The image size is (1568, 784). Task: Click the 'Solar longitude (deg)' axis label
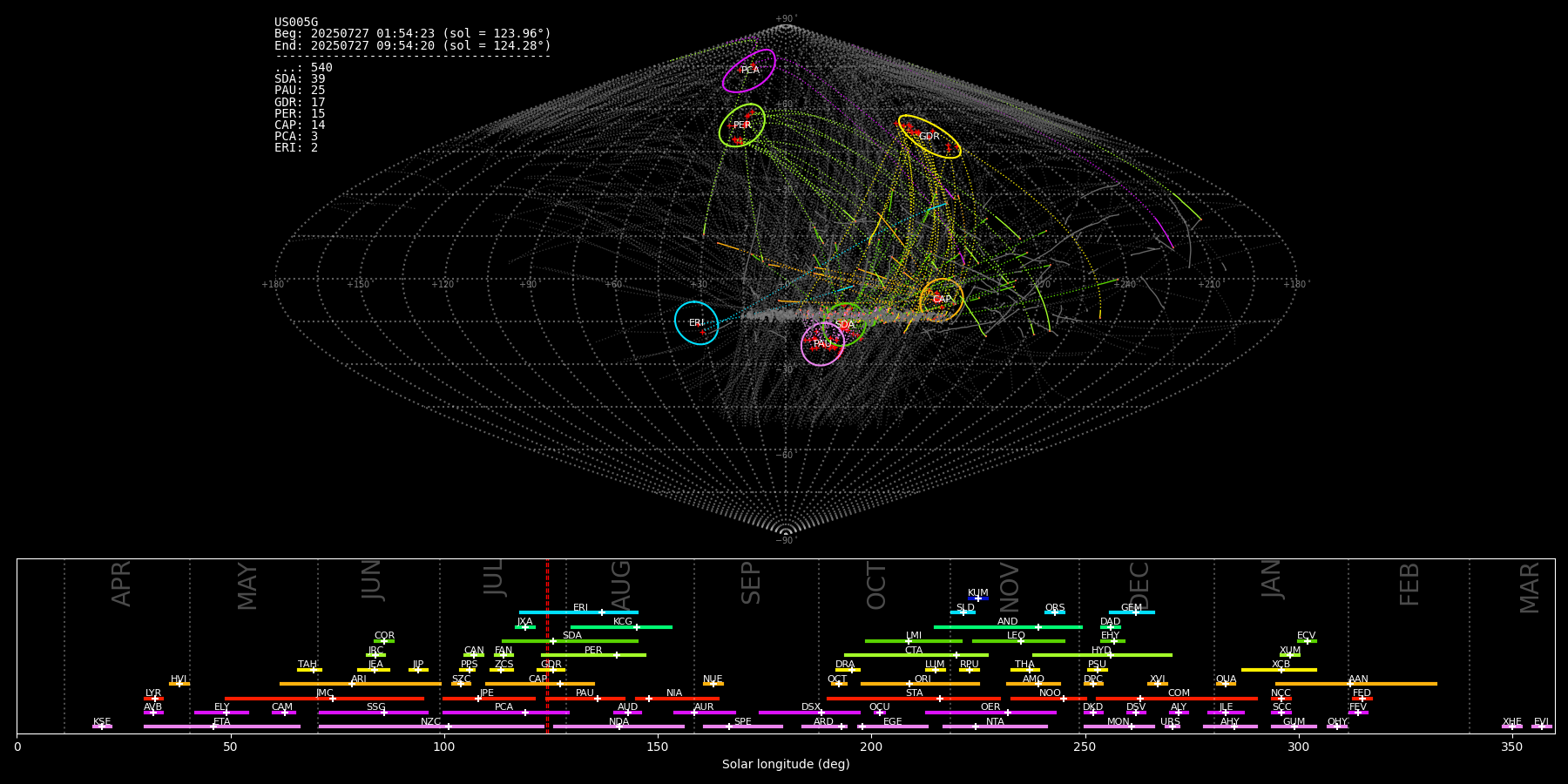tap(786, 764)
